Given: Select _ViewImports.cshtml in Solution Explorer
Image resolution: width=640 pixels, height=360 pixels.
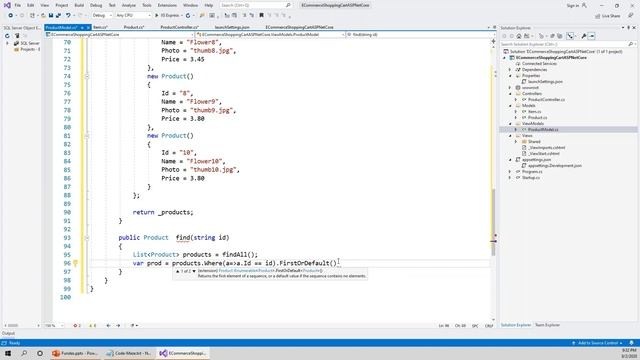Looking at the screenshot, I should coord(546,147).
